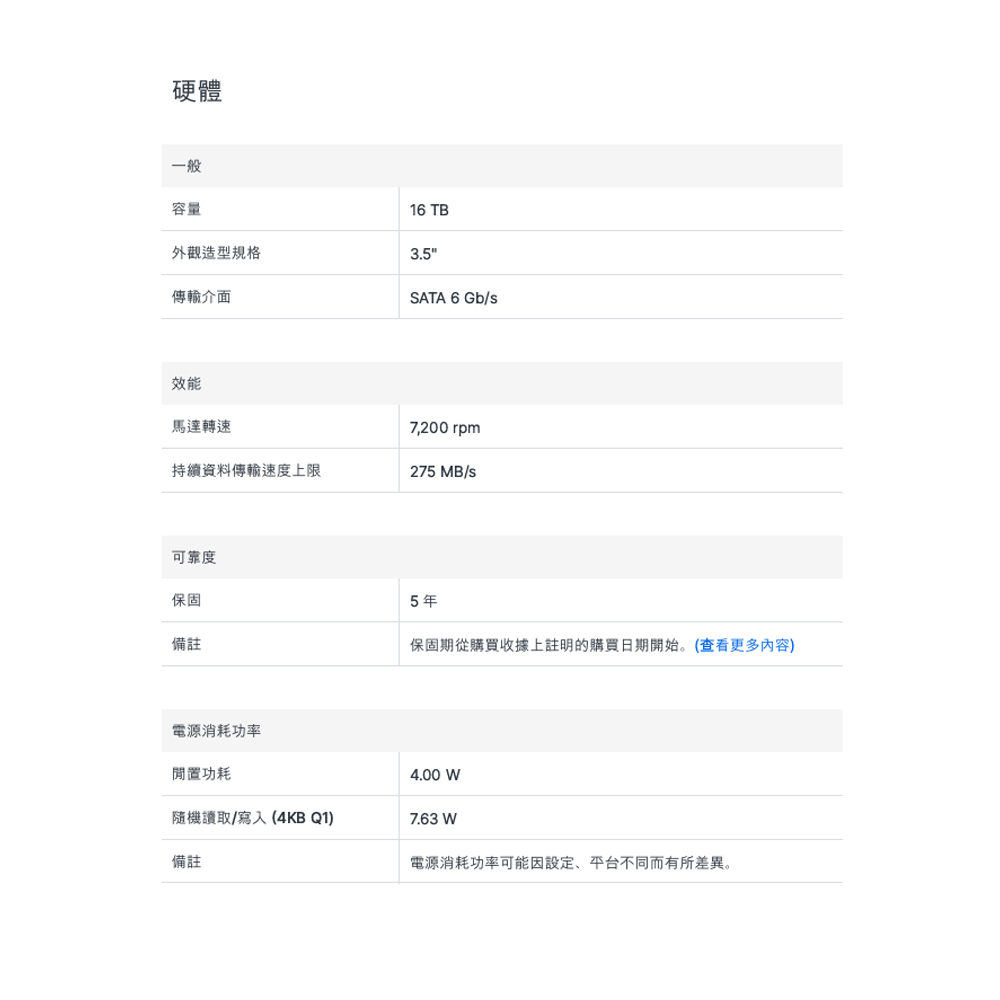
Task: Select the 隨機讀取/寫入 (4KB Q1) label
Action: (x=253, y=818)
